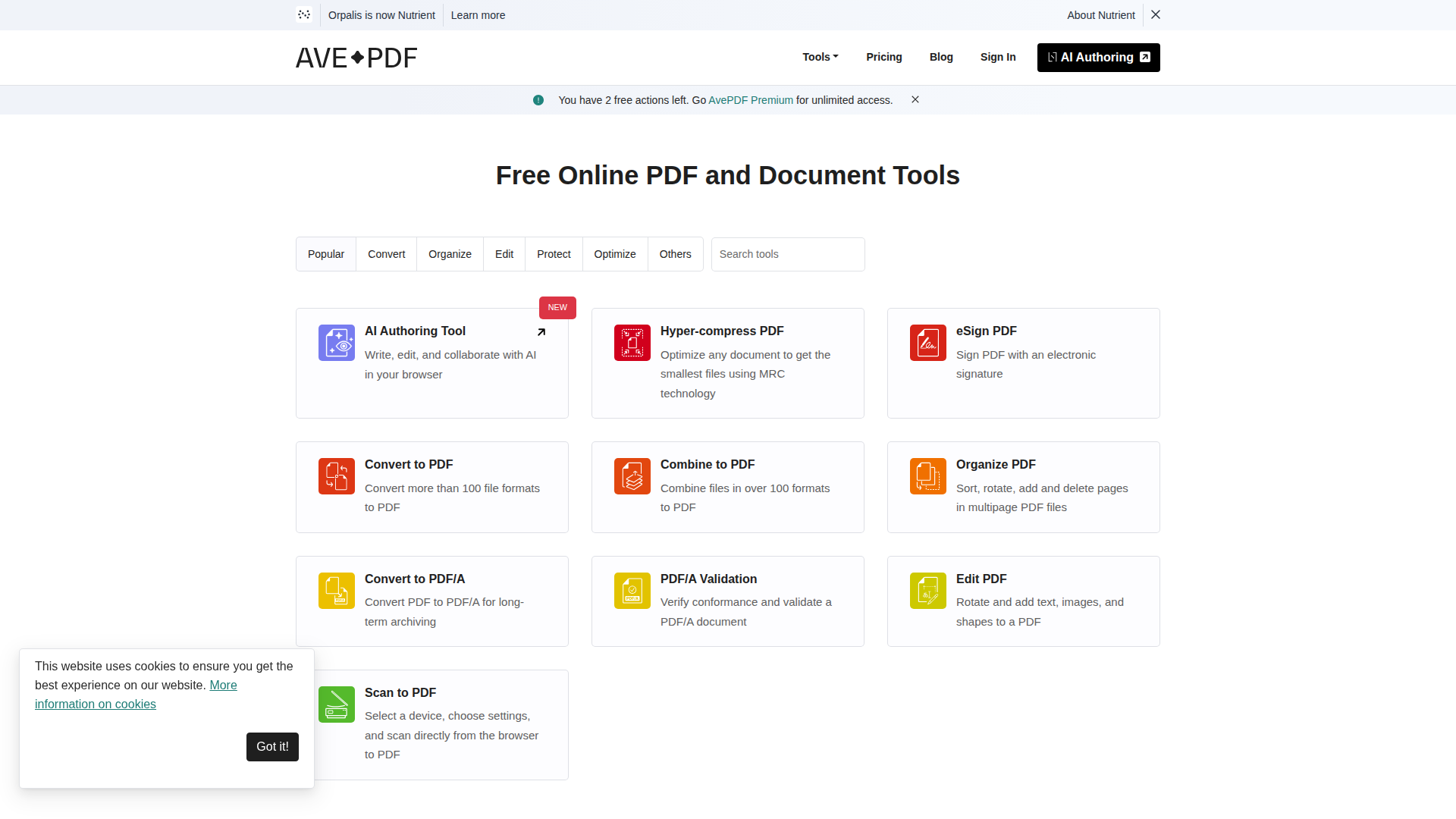The image size is (1456, 819).
Task: Click the Scan to PDF icon
Action: click(x=337, y=704)
